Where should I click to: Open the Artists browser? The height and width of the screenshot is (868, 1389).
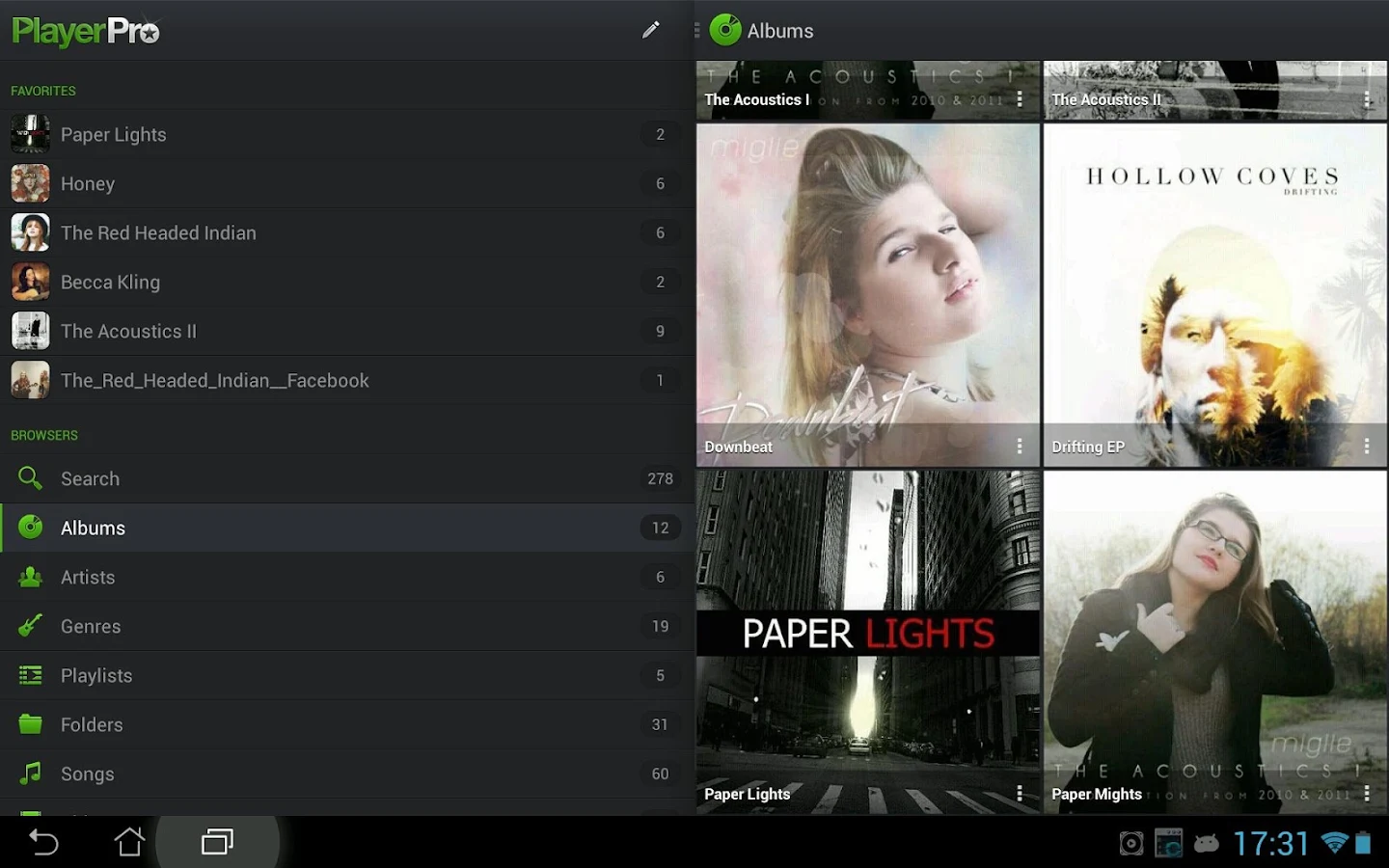tap(87, 577)
